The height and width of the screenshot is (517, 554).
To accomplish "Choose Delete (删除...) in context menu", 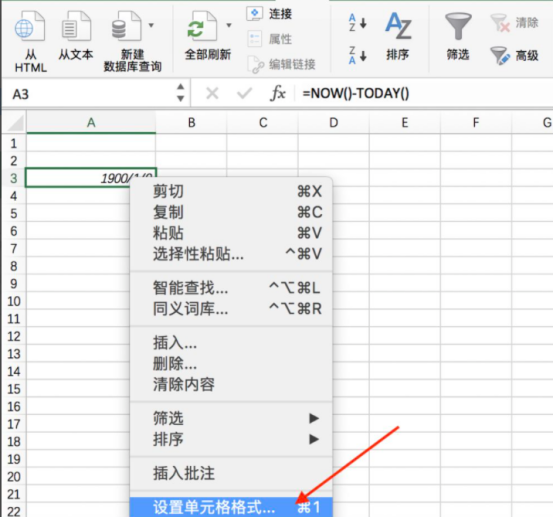I will pyautogui.click(x=231, y=363).
